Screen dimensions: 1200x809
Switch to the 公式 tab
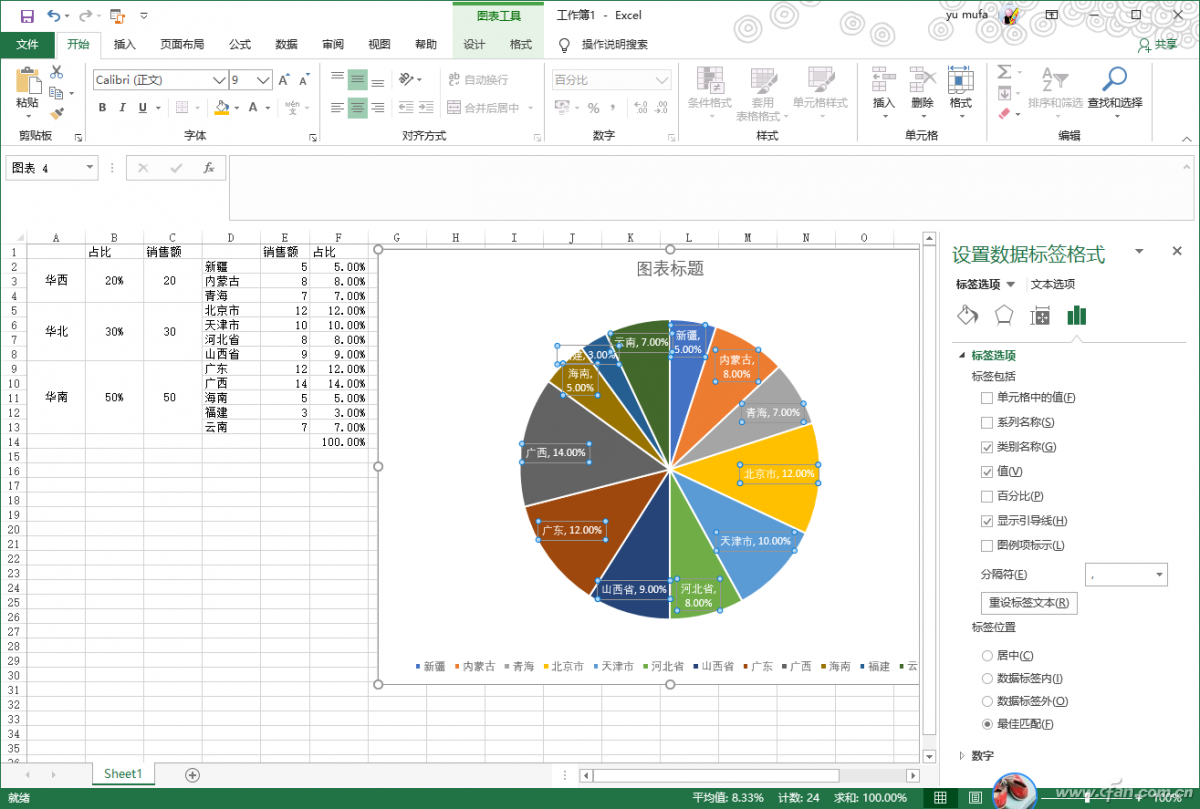[240, 45]
